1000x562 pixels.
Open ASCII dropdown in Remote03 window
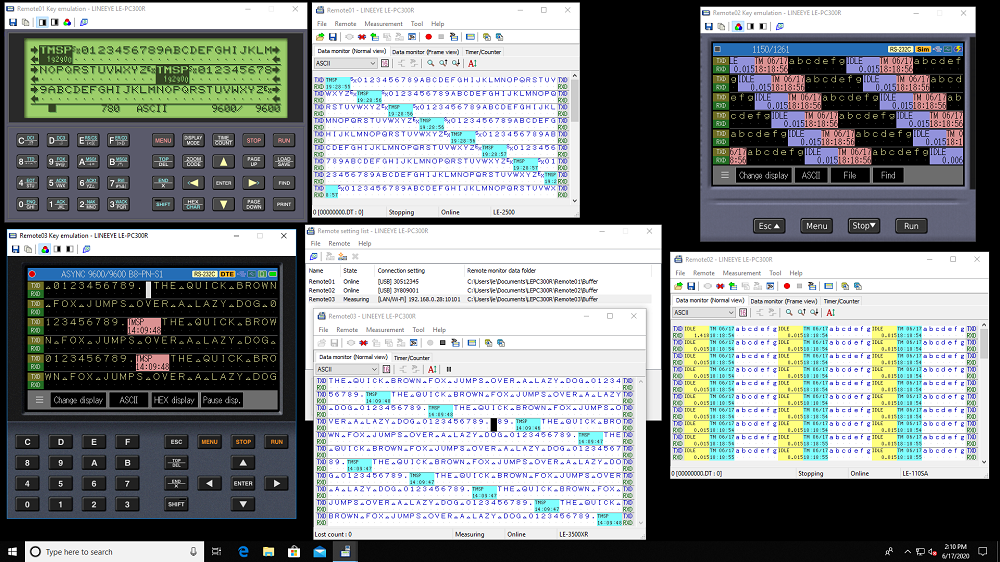(347, 369)
